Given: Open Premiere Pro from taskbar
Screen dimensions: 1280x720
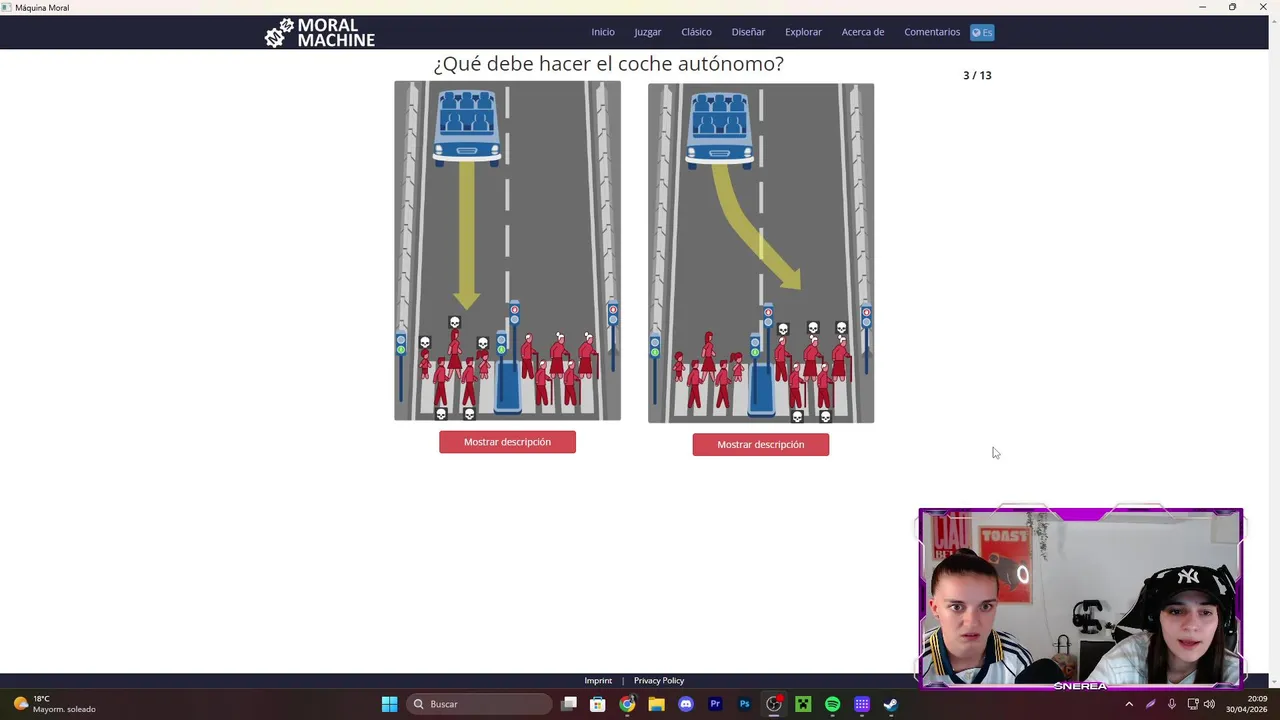Looking at the screenshot, I should (x=715, y=704).
